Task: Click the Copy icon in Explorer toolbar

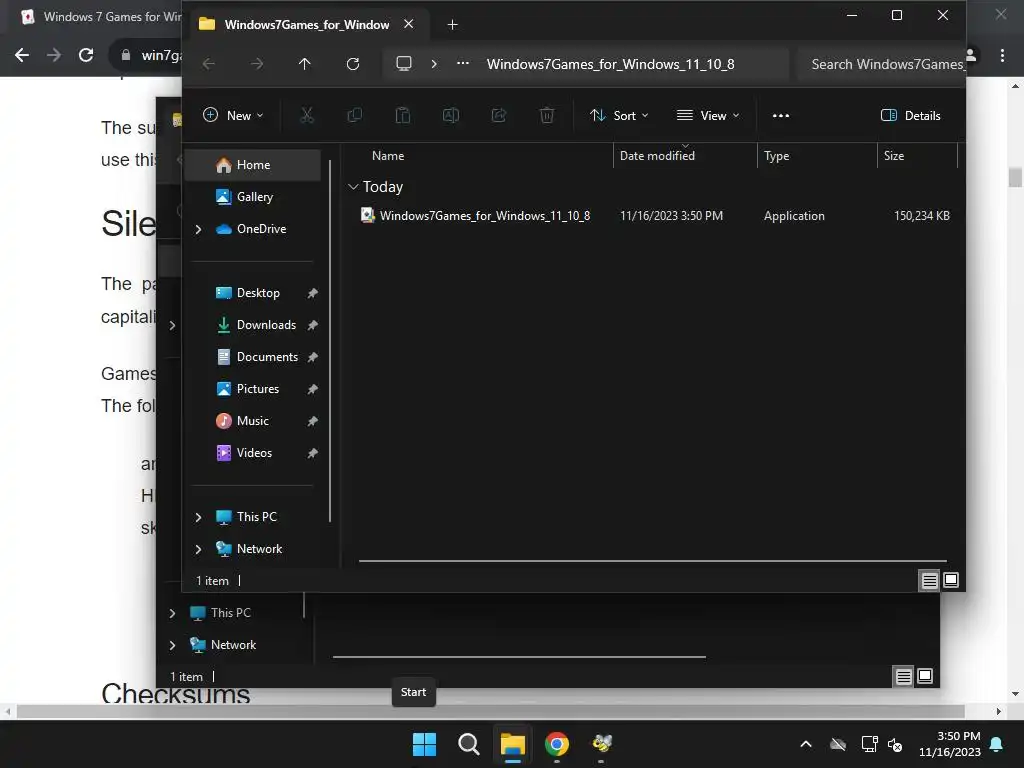Action: [355, 116]
